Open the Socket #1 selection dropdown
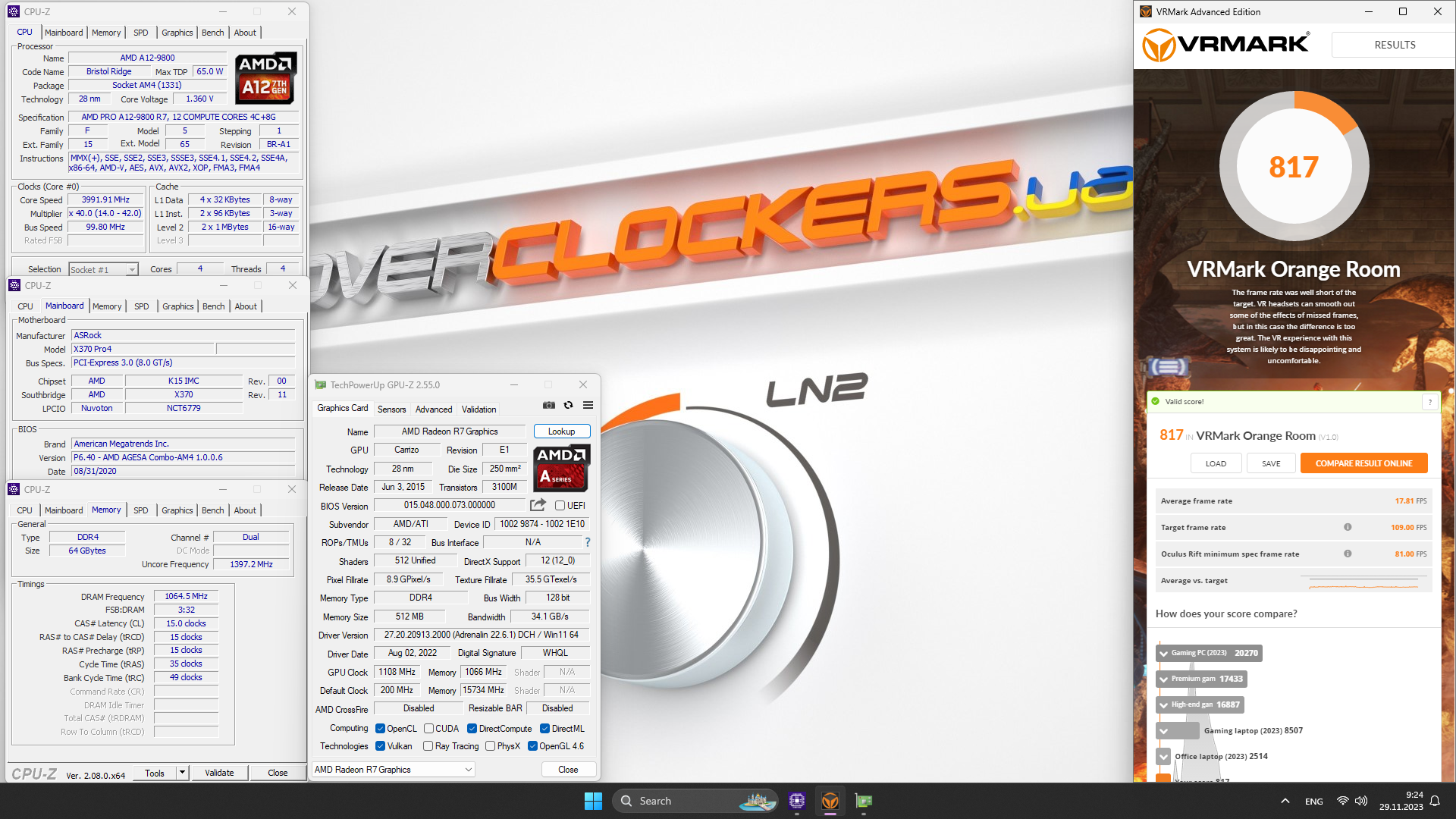 (103, 269)
